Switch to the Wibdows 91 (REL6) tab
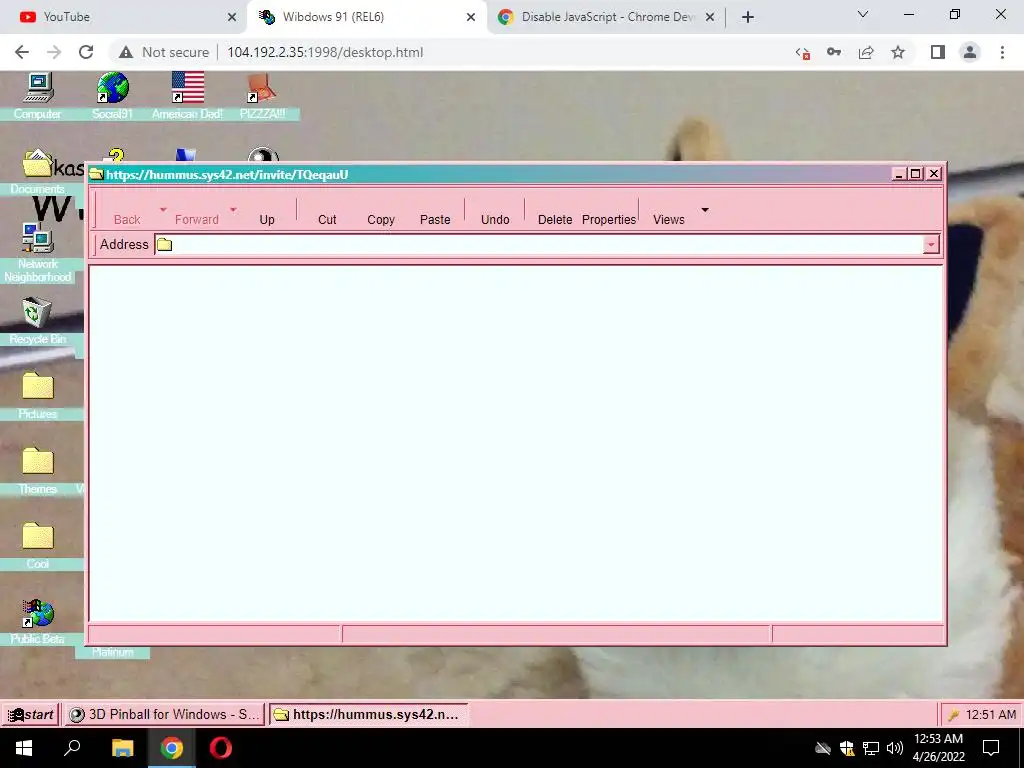Image resolution: width=1024 pixels, height=768 pixels. pyautogui.click(x=367, y=17)
